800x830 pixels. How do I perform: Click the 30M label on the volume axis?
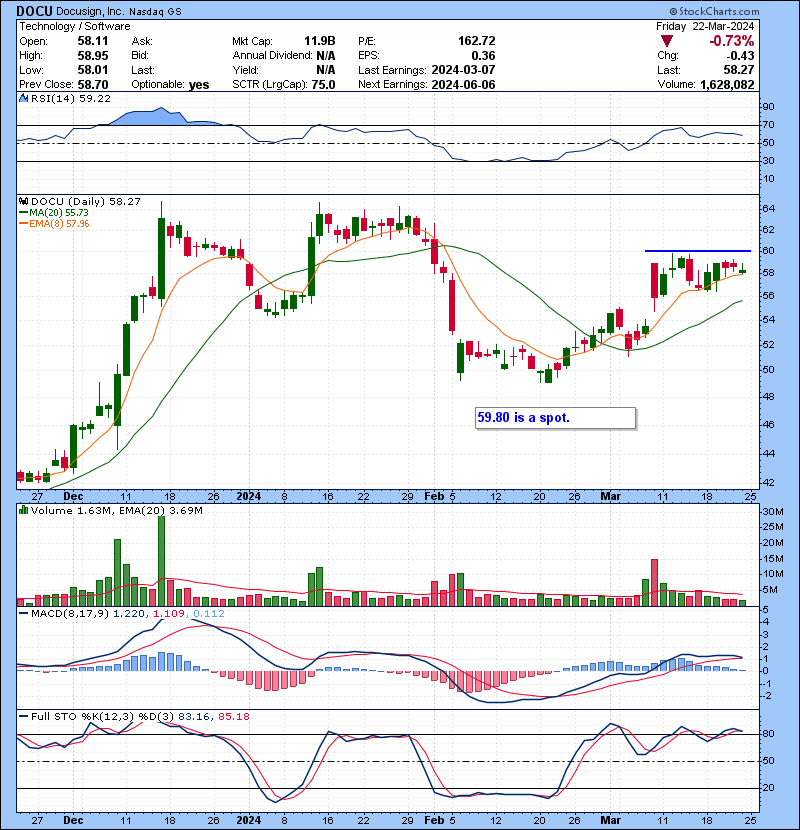(772, 512)
